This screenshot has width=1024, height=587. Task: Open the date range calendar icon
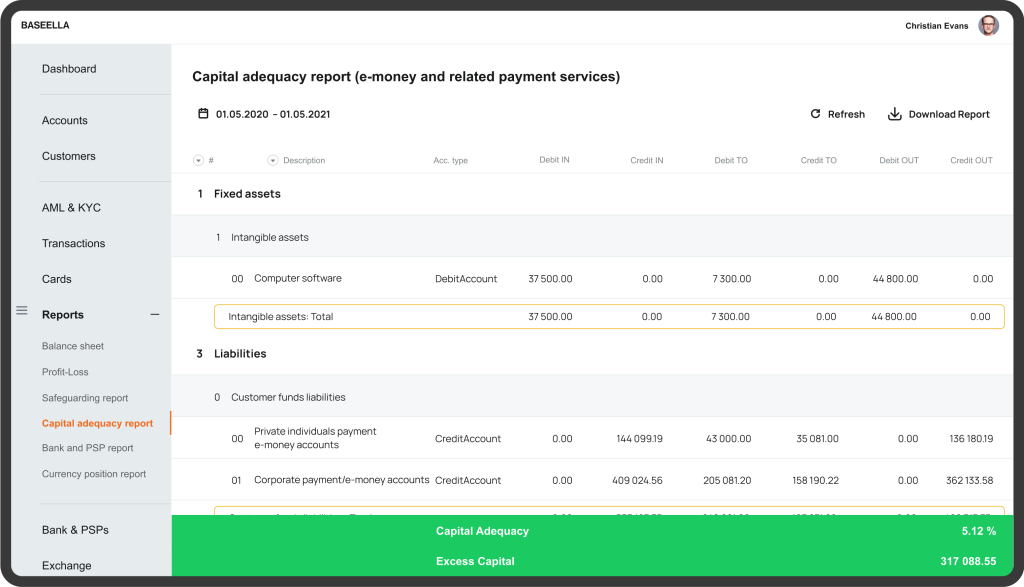[x=204, y=113]
